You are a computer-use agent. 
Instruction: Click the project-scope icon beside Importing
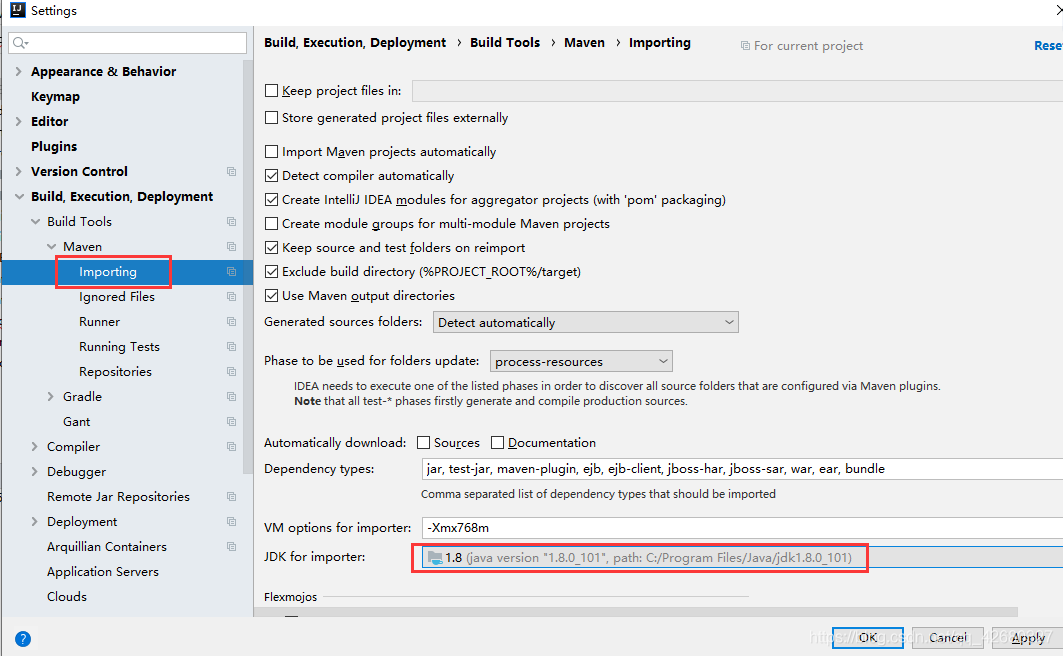point(231,272)
